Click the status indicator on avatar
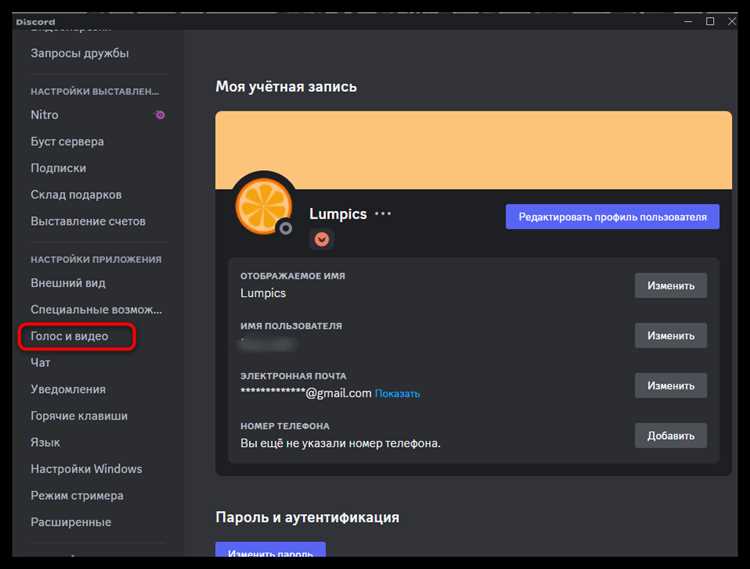Viewport: 750px width, 569px height. click(x=286, y=229)
